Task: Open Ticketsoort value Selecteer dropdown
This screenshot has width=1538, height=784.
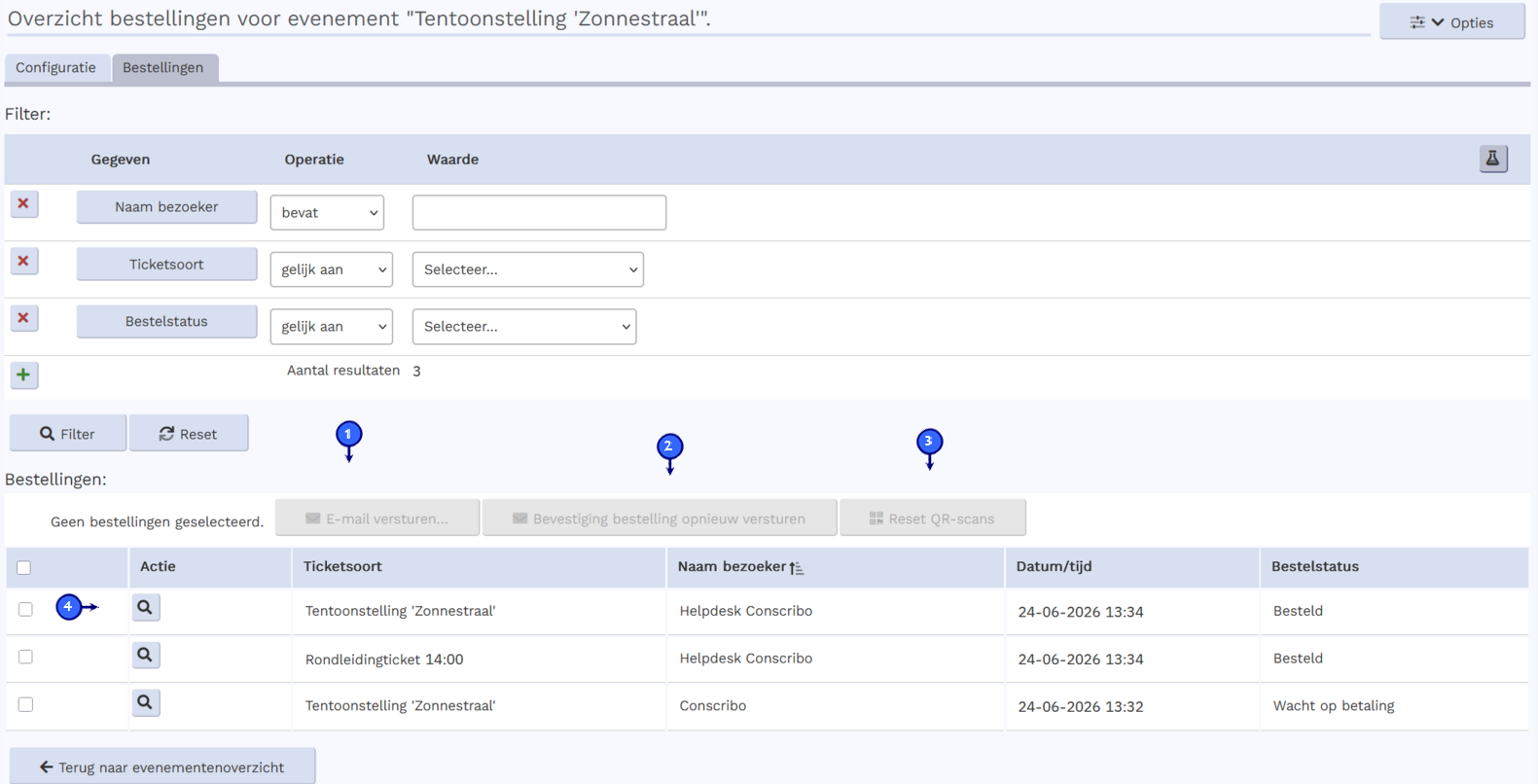Action: [x=528, y=269]
